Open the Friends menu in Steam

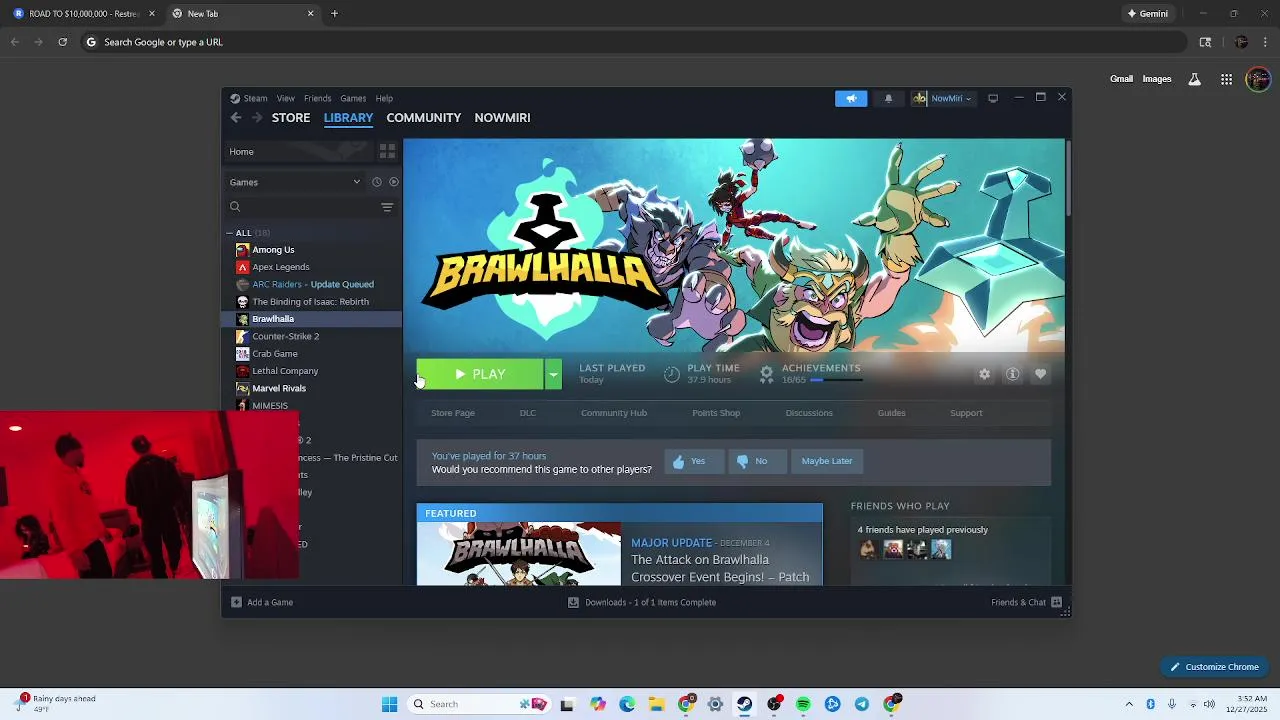[318, 98]
